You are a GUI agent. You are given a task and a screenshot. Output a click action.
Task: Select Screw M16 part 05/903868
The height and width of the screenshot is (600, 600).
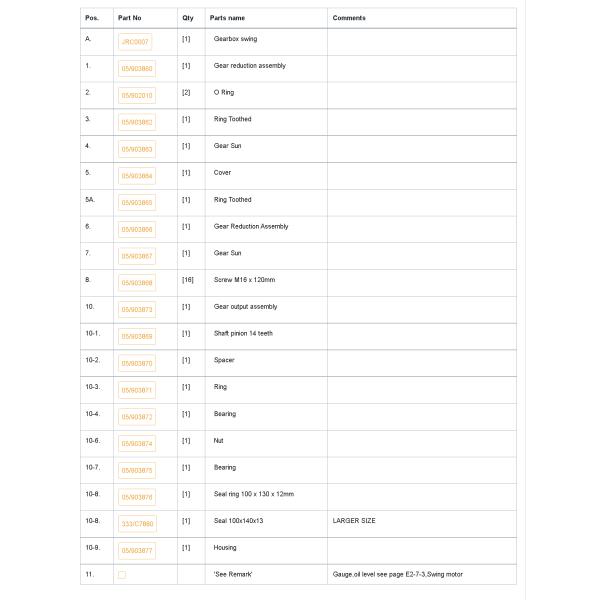[x=137, y=283]
